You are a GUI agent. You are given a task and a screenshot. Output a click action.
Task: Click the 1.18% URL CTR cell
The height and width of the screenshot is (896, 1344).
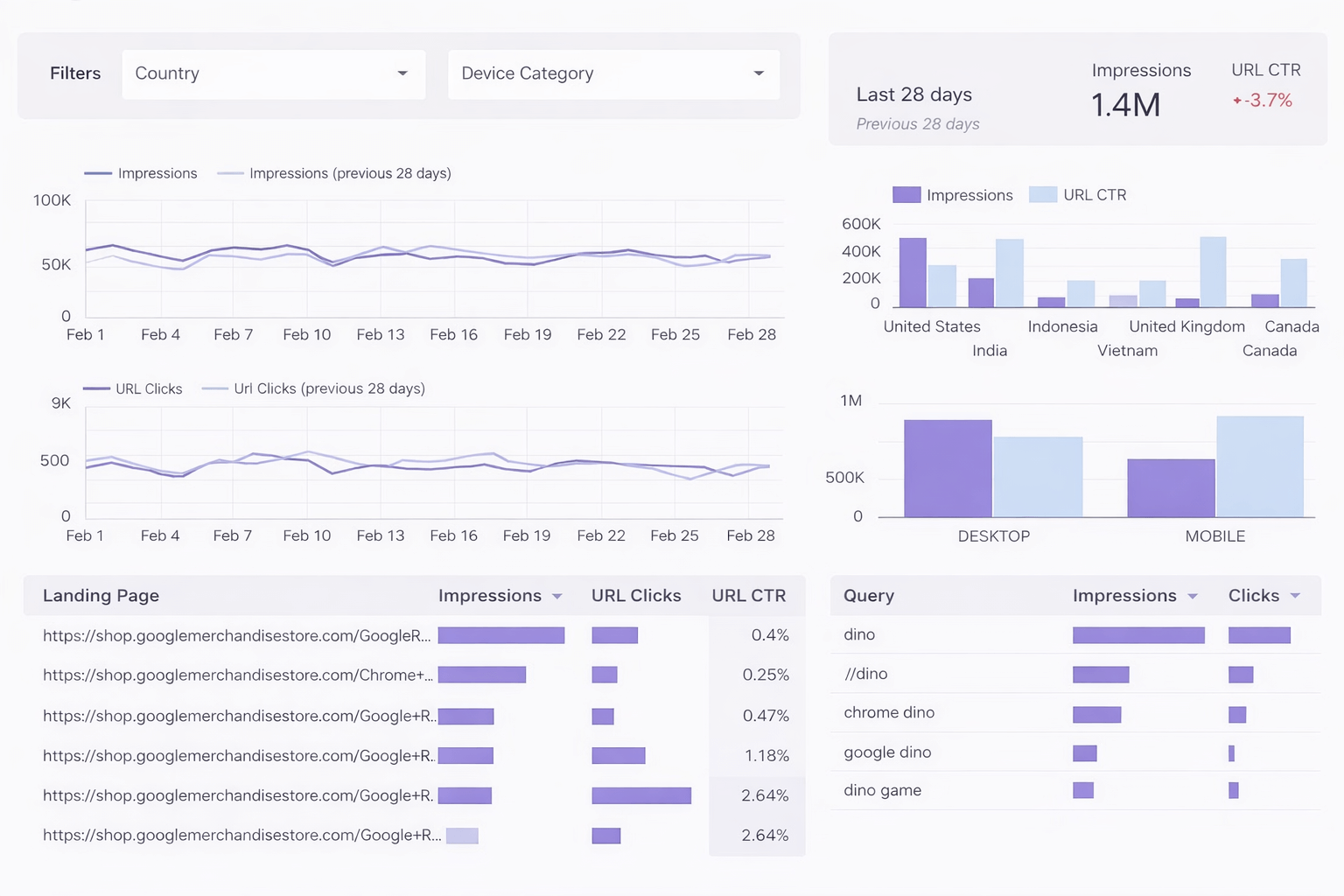point(766,756)
